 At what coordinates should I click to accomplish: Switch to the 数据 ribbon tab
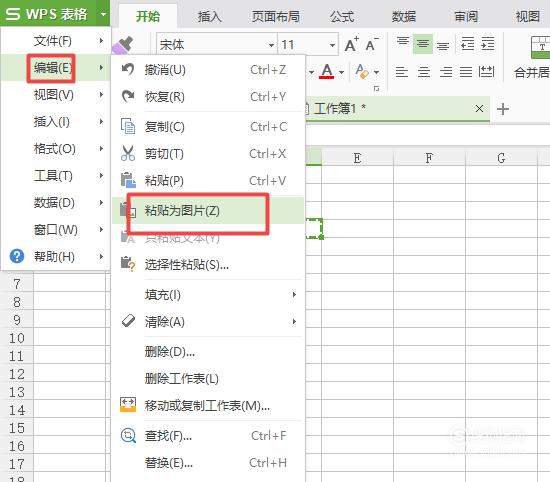[404, 16]
